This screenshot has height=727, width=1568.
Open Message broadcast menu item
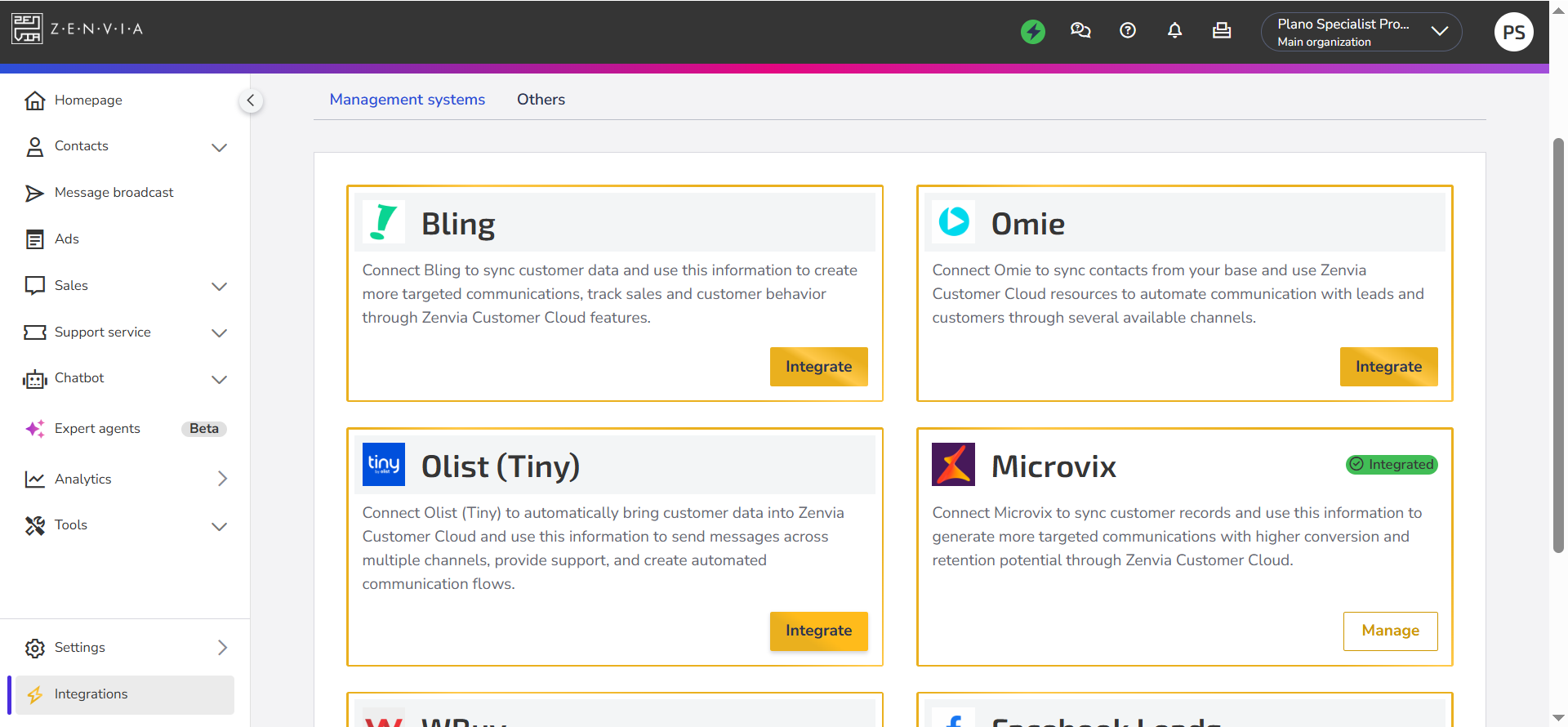click(114, 193)
